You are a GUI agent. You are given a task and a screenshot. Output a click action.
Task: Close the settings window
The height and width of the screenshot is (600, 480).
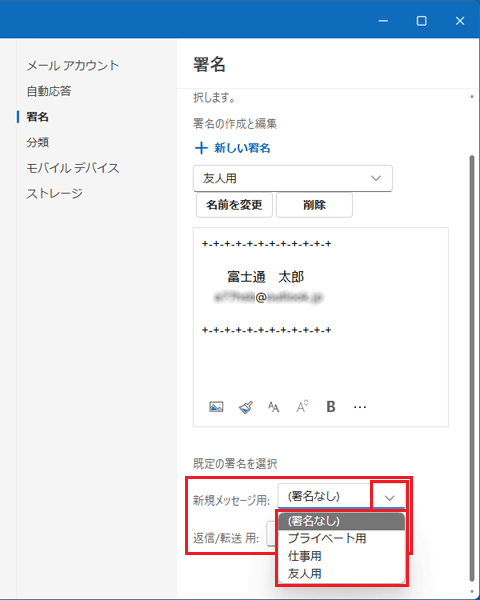point(460,21)
